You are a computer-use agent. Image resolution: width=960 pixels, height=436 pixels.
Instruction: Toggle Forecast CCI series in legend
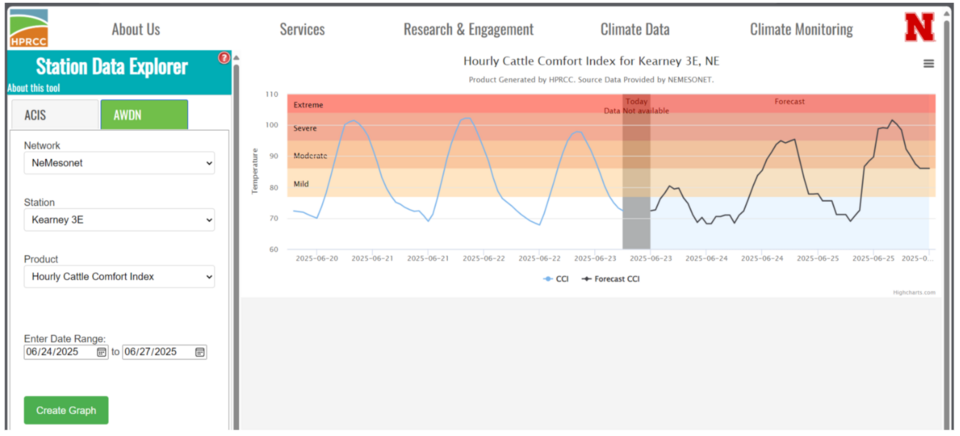pyautogui.click(x=610, y=279)
